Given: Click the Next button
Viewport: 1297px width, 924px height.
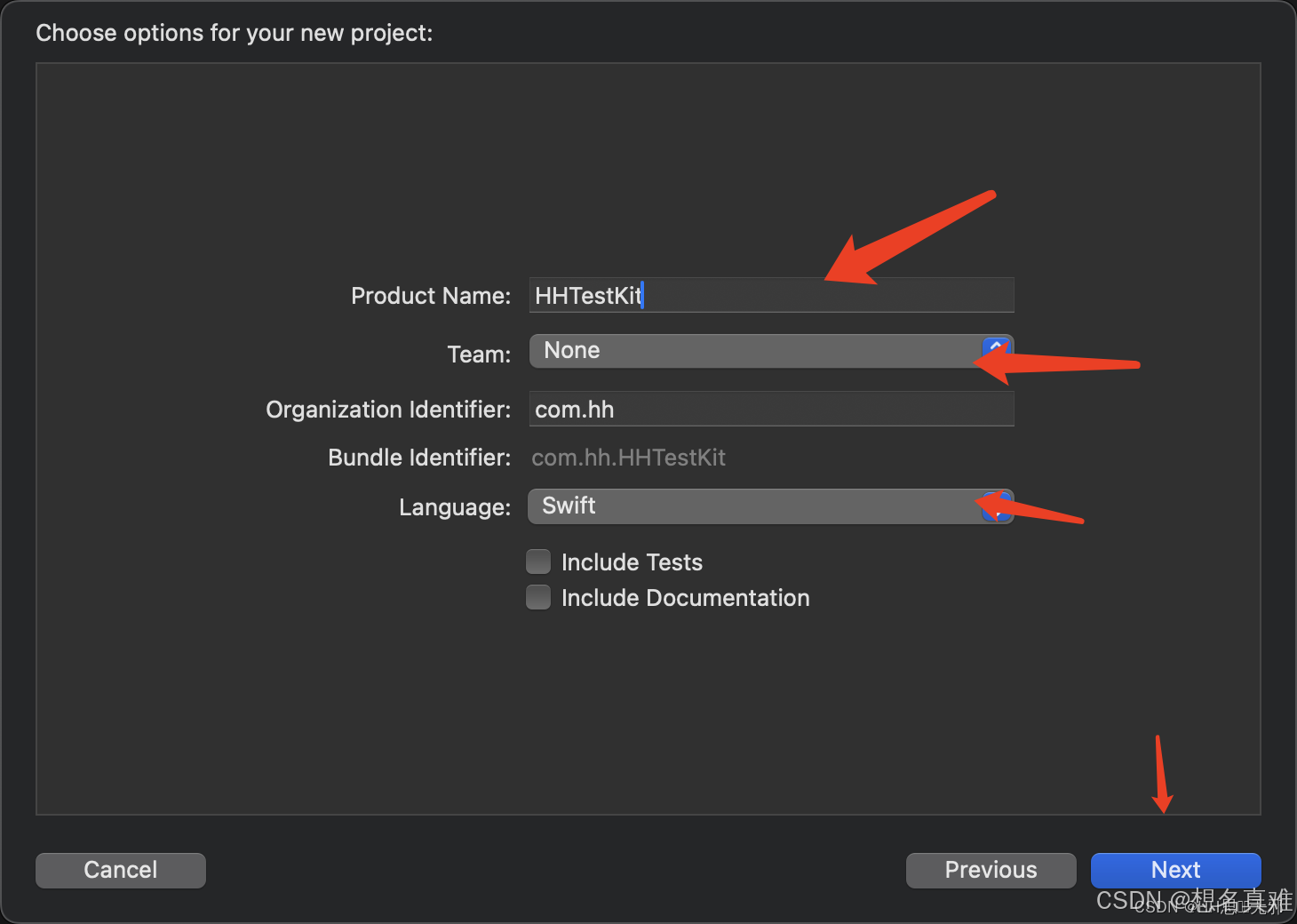Looking at the screenshot, I should [1175, 870].
